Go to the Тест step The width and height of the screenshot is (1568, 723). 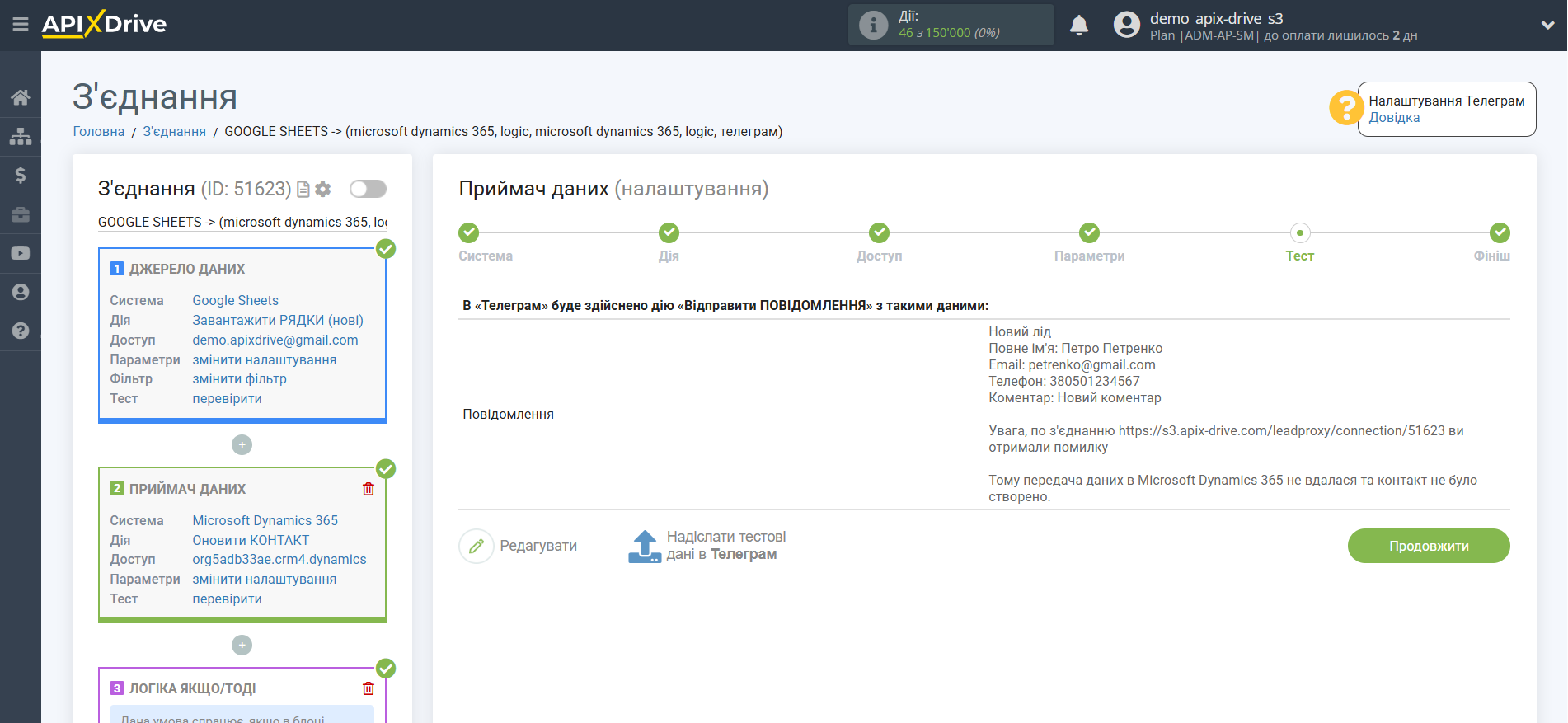(x=1299, y=242)
